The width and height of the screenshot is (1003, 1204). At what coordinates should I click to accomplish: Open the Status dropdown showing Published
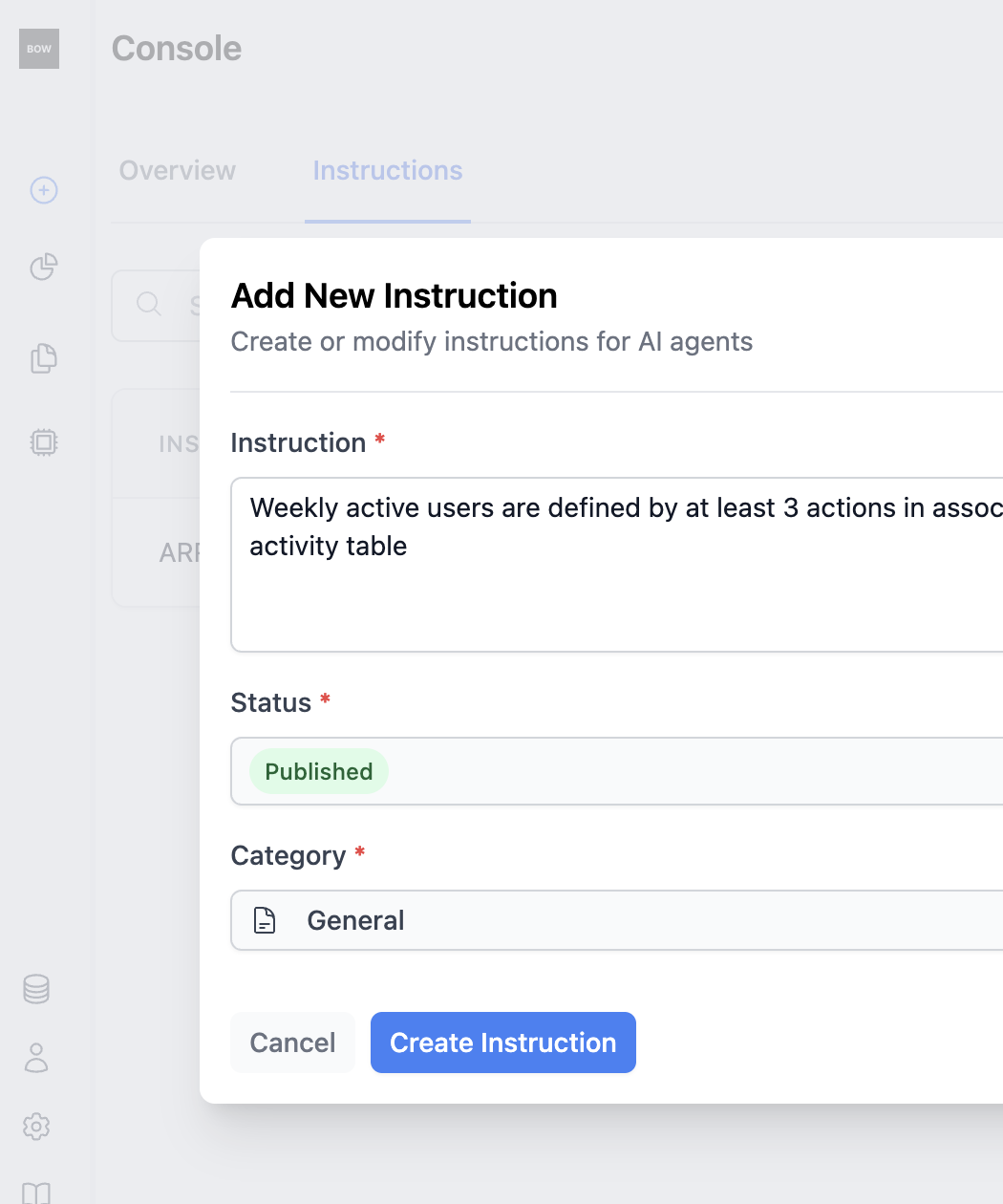tap(617, 771)
